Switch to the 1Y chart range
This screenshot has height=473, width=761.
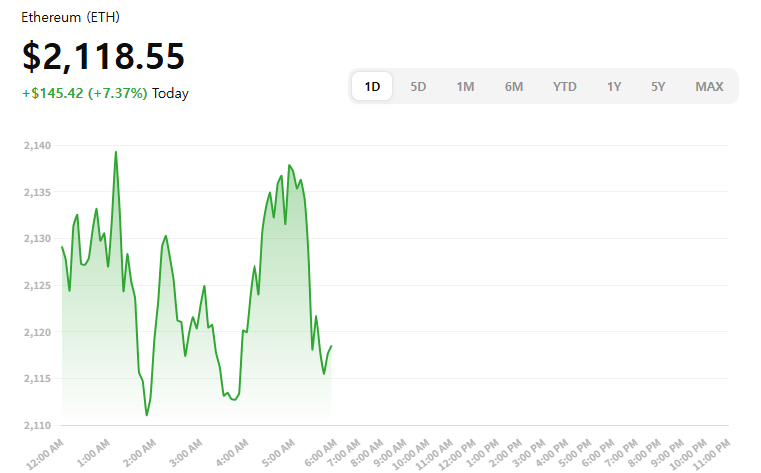tap(614, 86)
